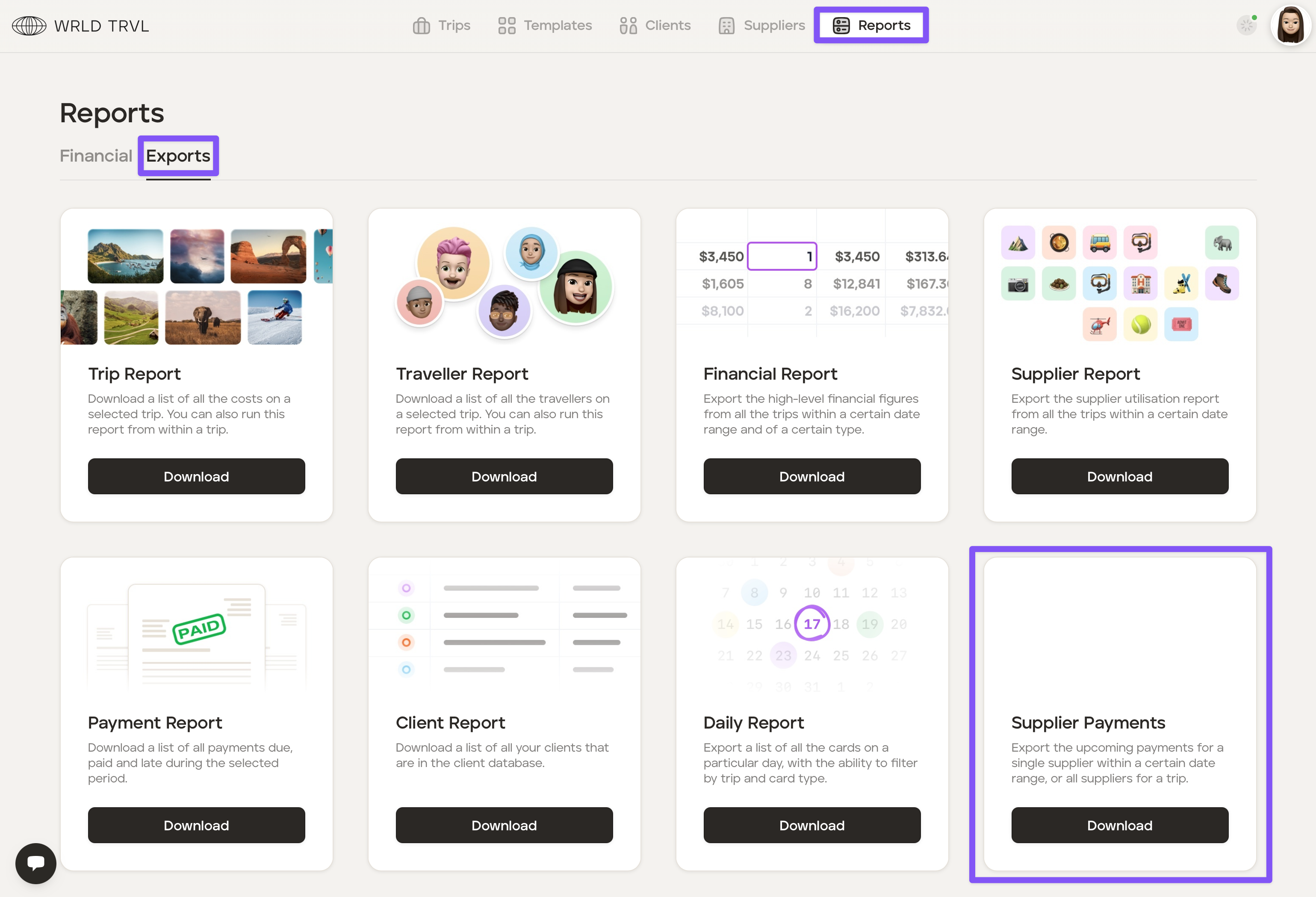Click the Templates grid icon

(506, 26)
